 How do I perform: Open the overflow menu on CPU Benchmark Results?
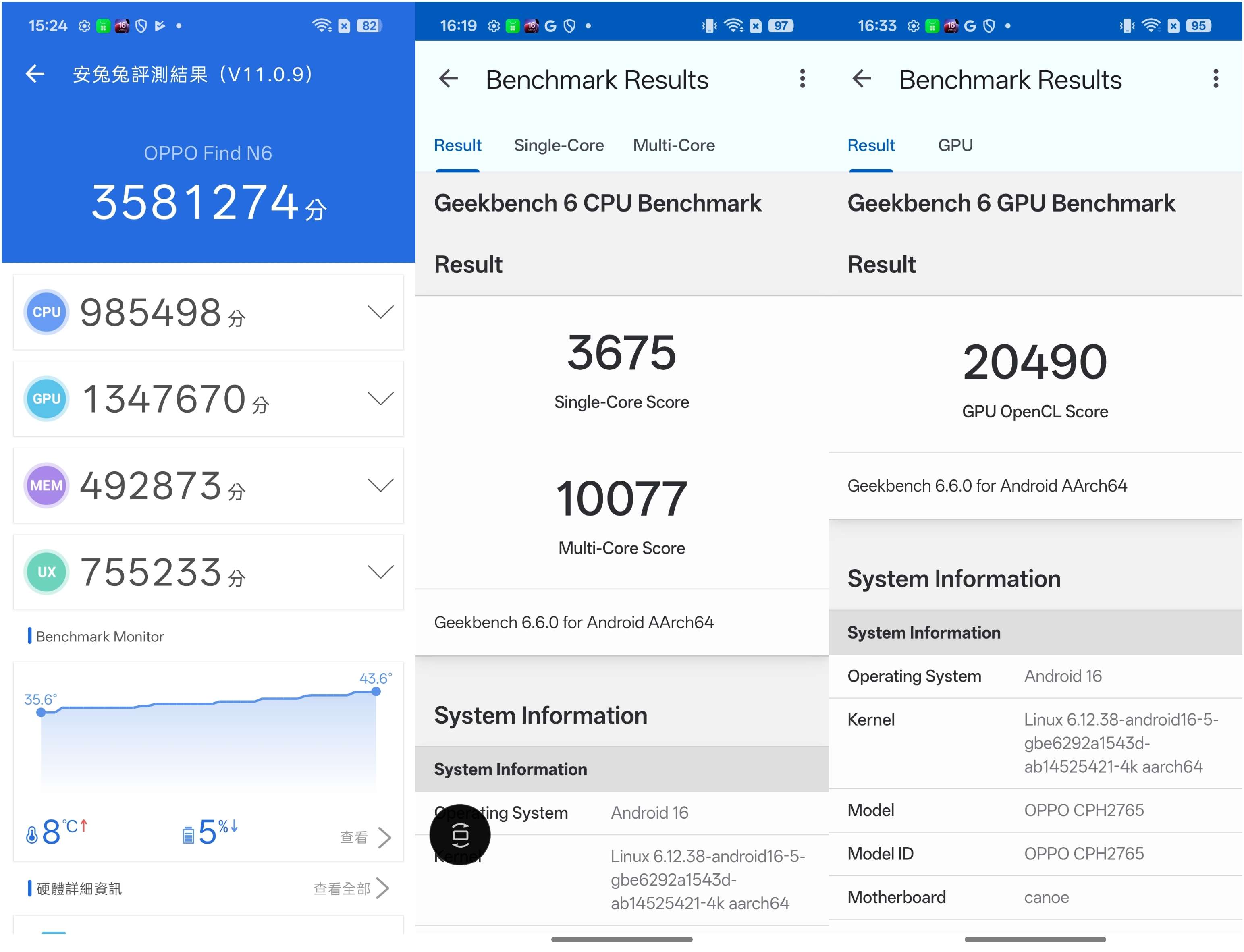coord(802,79)
